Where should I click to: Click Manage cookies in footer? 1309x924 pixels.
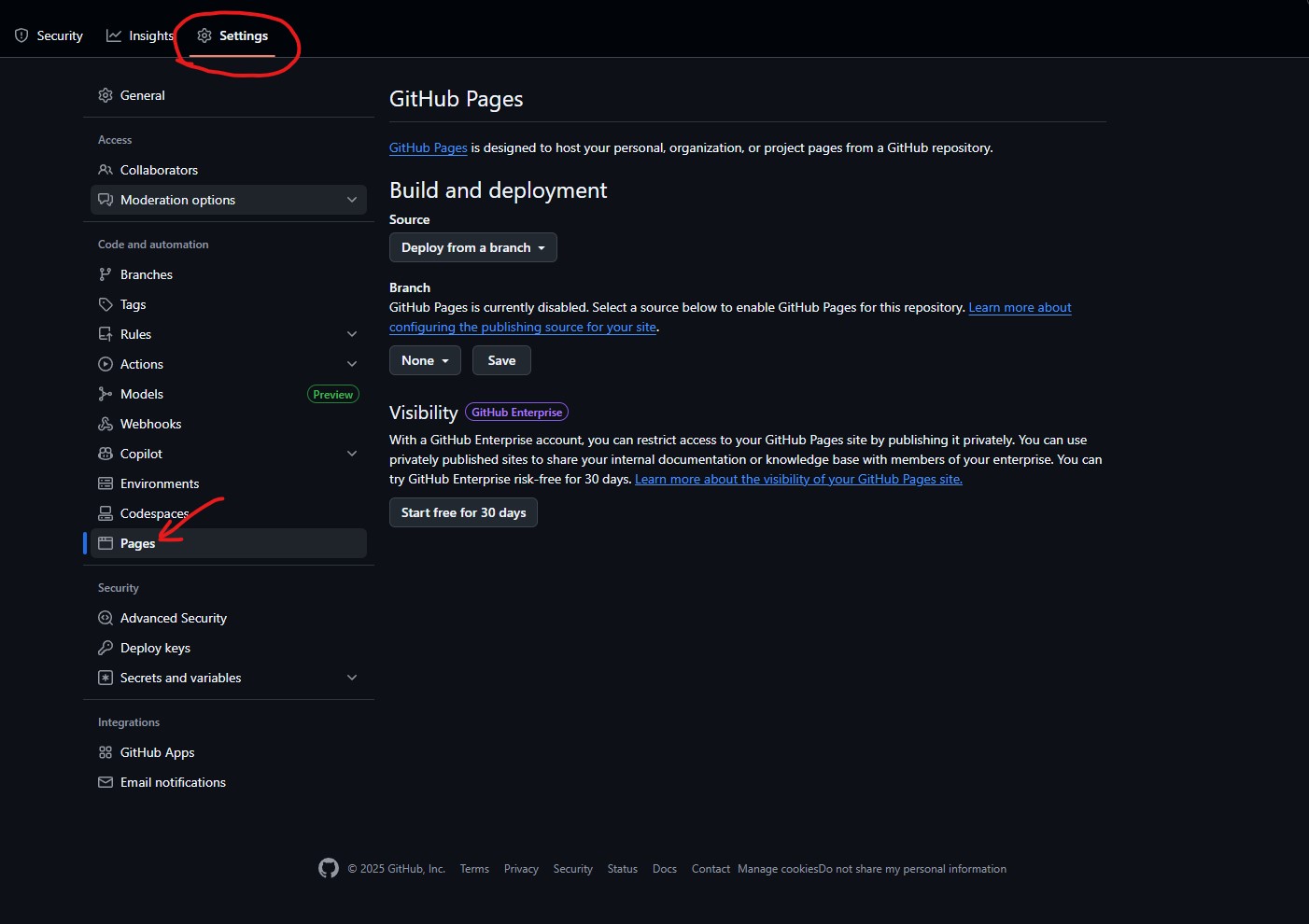[x=778, y=869]
